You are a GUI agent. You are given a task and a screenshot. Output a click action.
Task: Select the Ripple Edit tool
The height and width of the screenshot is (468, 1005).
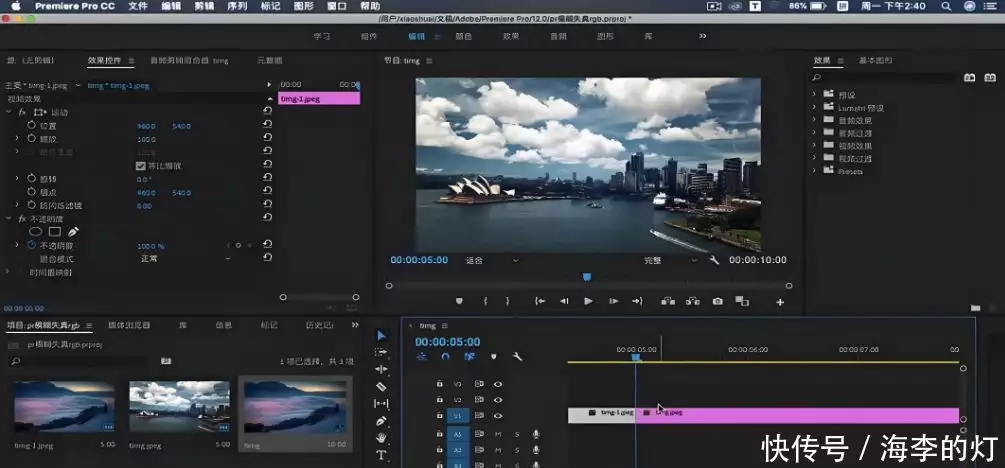click(x=381, y=369)
